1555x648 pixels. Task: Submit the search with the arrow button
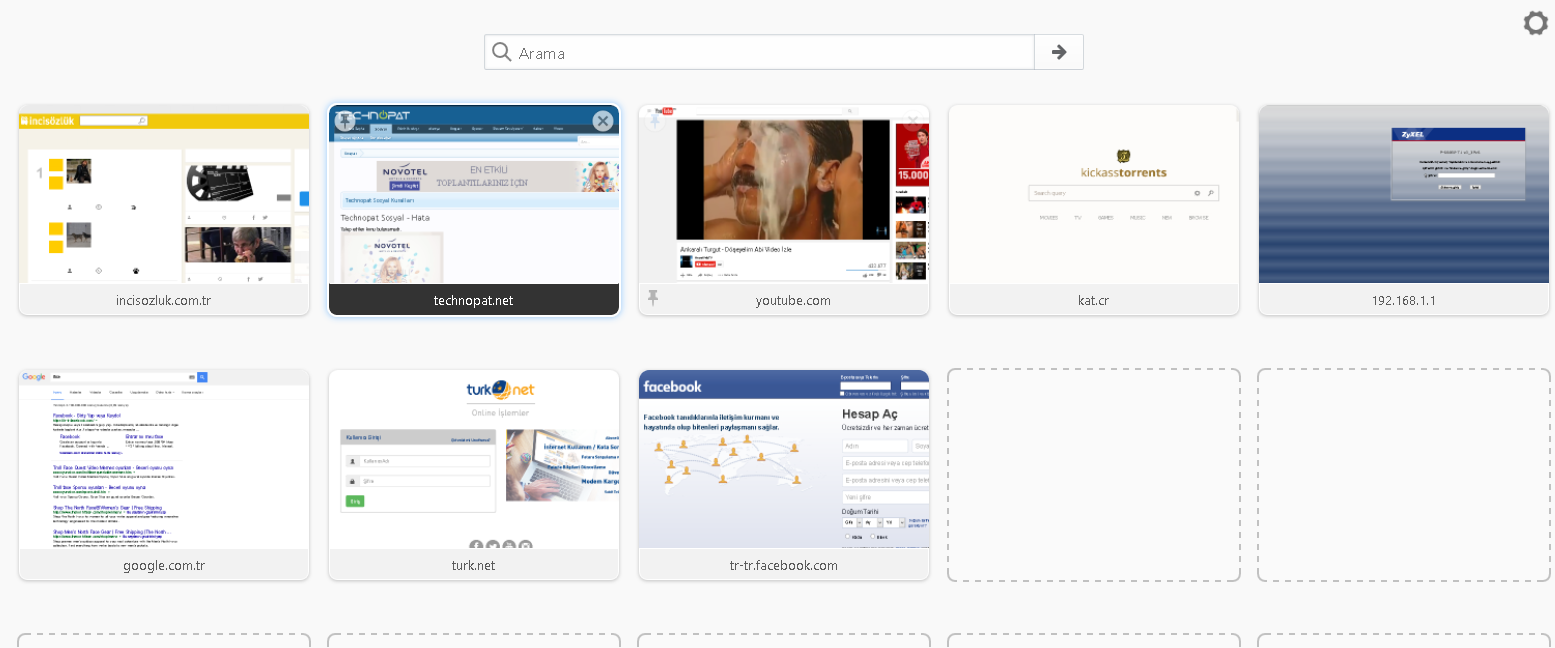[1059, 52]
